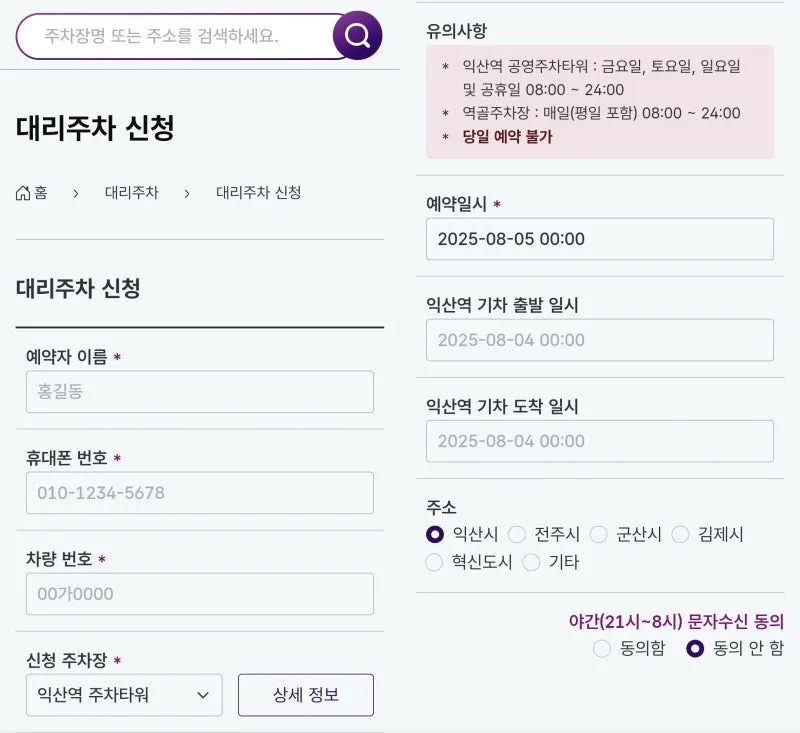Click the 익산역 기차 도착 일시 field
800x733 pixels.
point(600,441)
